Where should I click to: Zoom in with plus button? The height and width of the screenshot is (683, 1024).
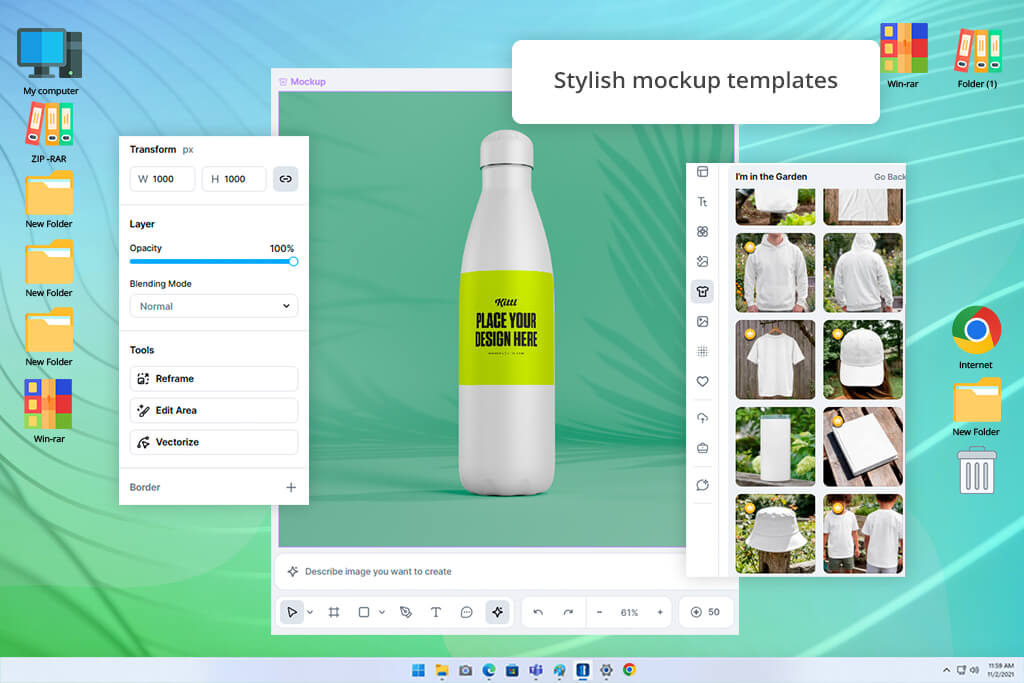click(660, 612)
